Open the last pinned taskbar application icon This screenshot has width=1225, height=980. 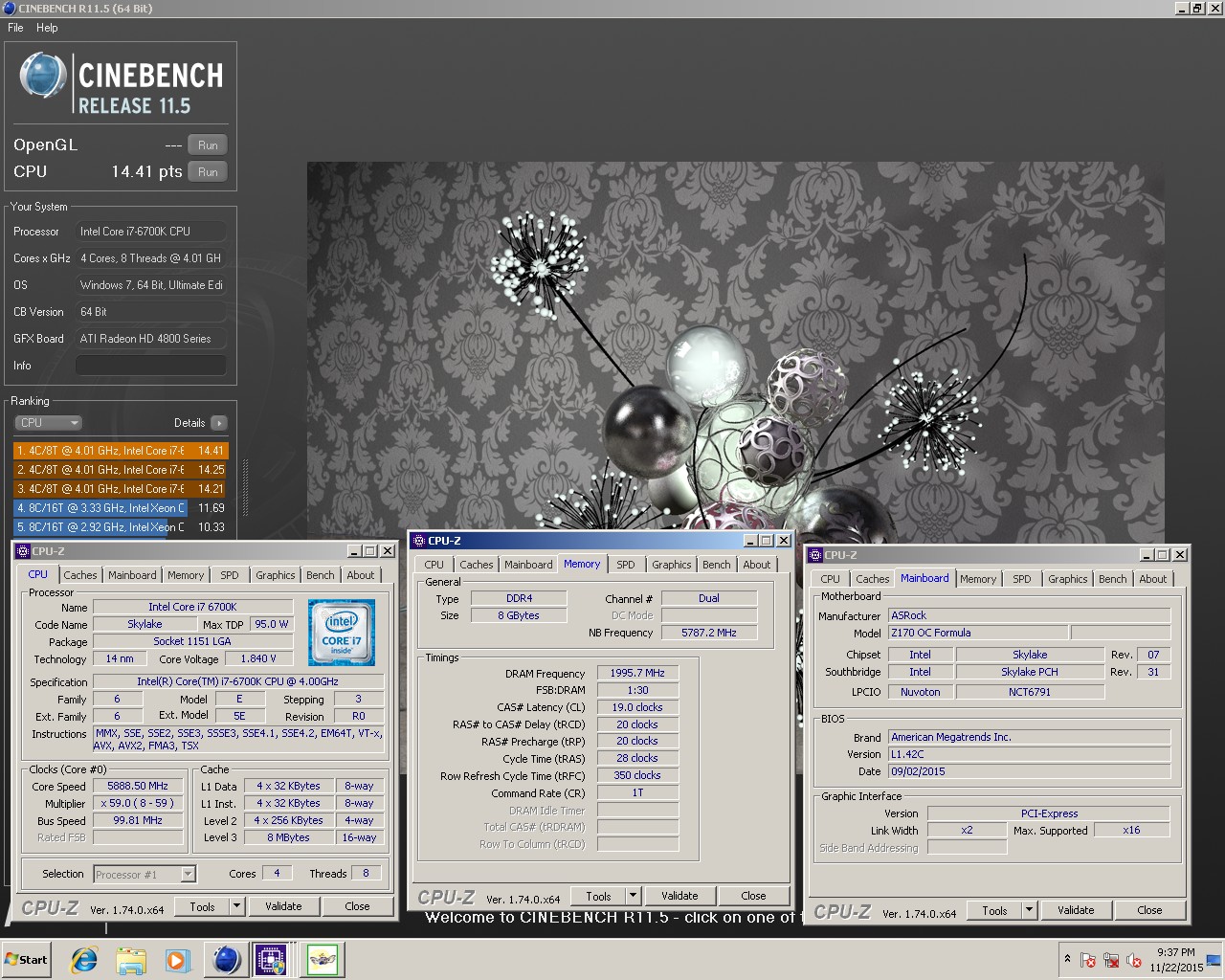tap(323, 959)
